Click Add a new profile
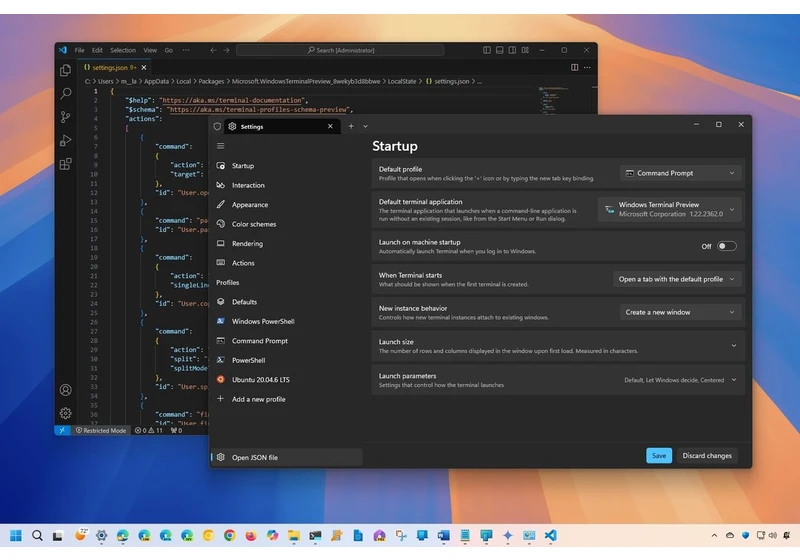The height and width of the screenshot is (560, 800). click(x=287, y=399)
